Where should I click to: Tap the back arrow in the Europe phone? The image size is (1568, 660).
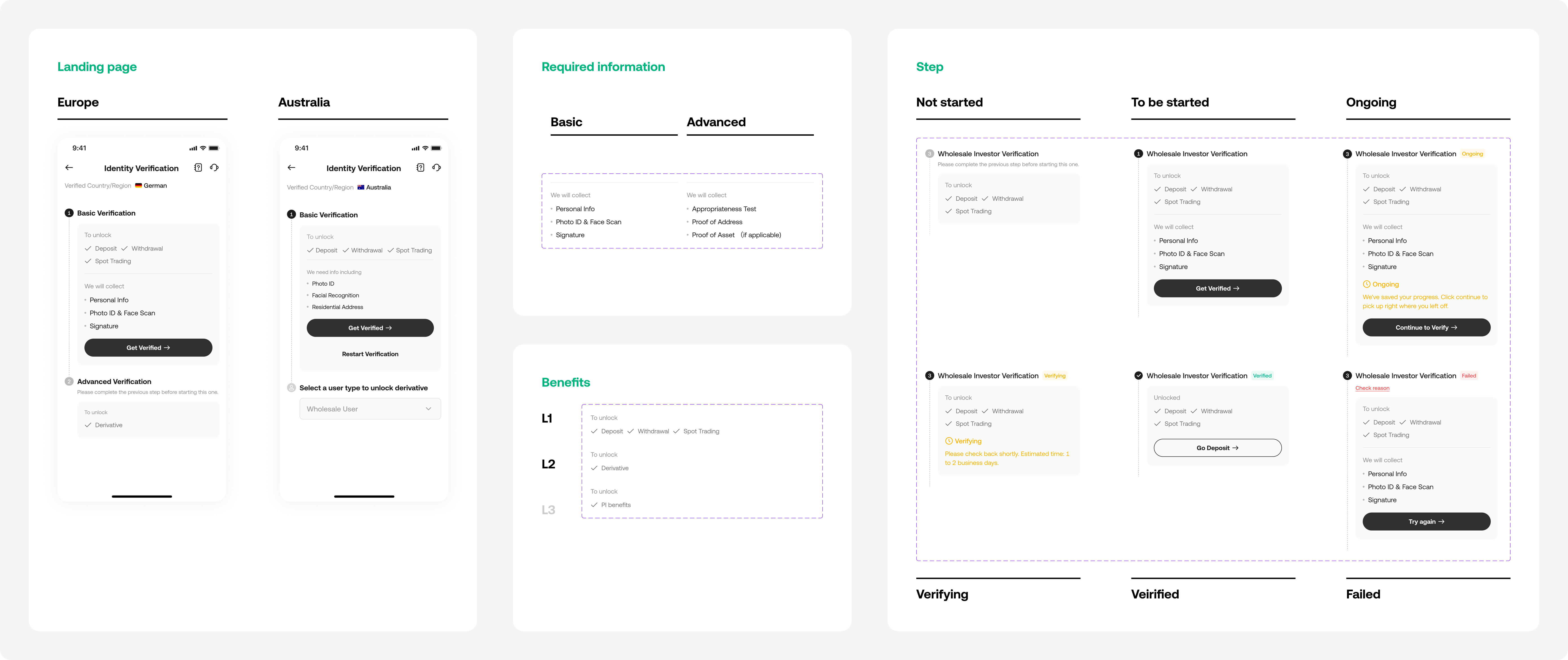pyautogui.click(x=69, y=167)
